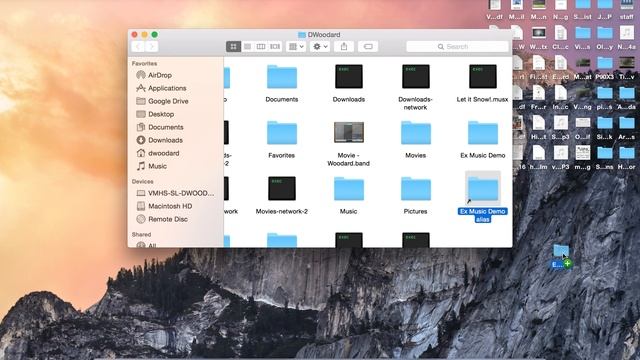The image size is (640, 360).
Task: Close the DWoodard Finder window
Action: click(135, 35)
